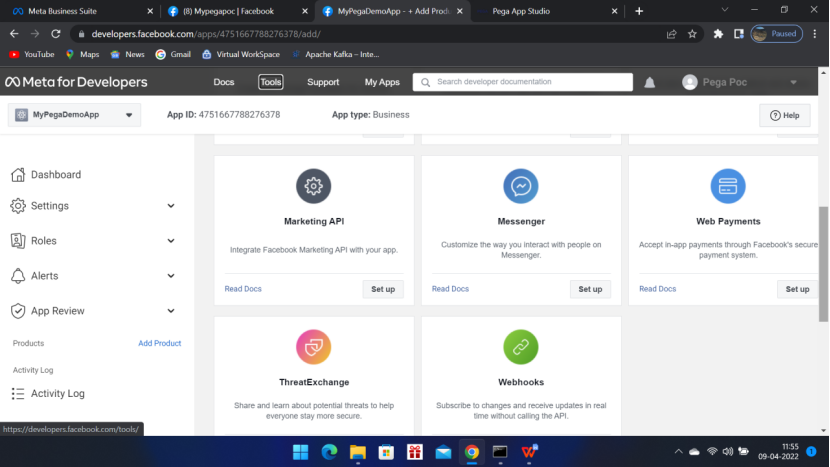Viewport: 830px width, 467px height.
Task: Open the Chrome extensions puzzle icon
Action: pos(718,34)
